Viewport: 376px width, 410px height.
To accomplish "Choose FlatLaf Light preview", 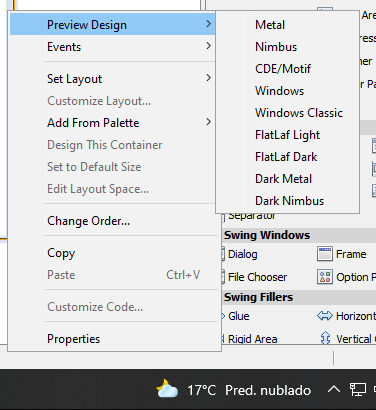I will [287, 135].
